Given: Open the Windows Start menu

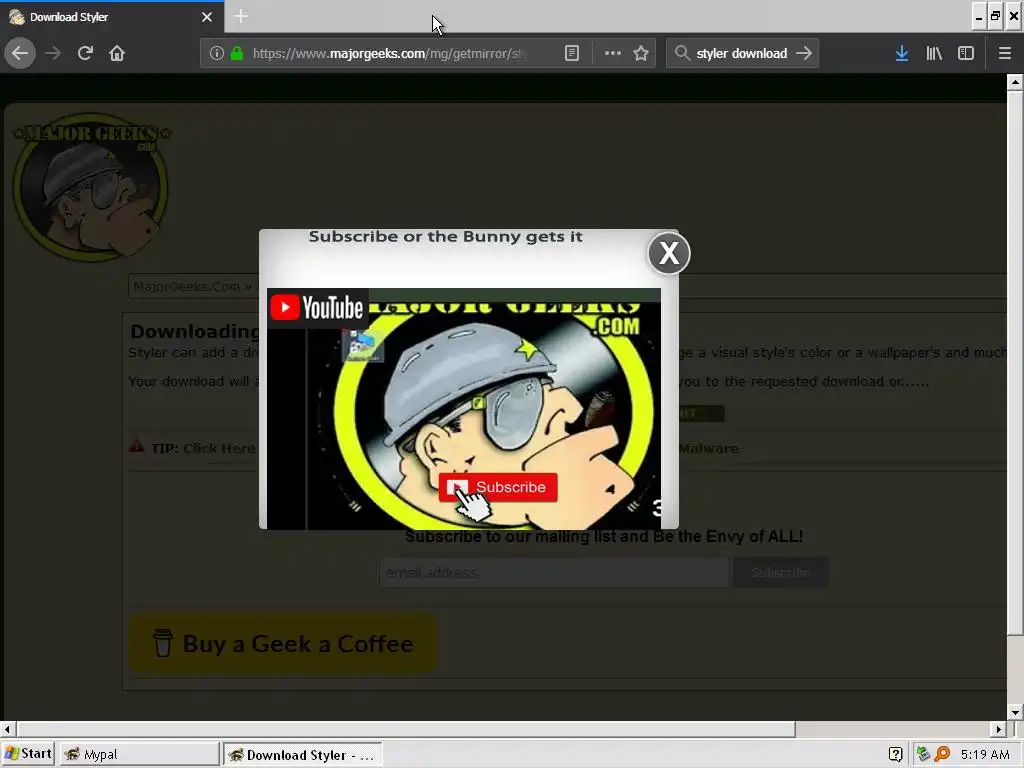Looking at the screenshot, I should coord(28,754).
